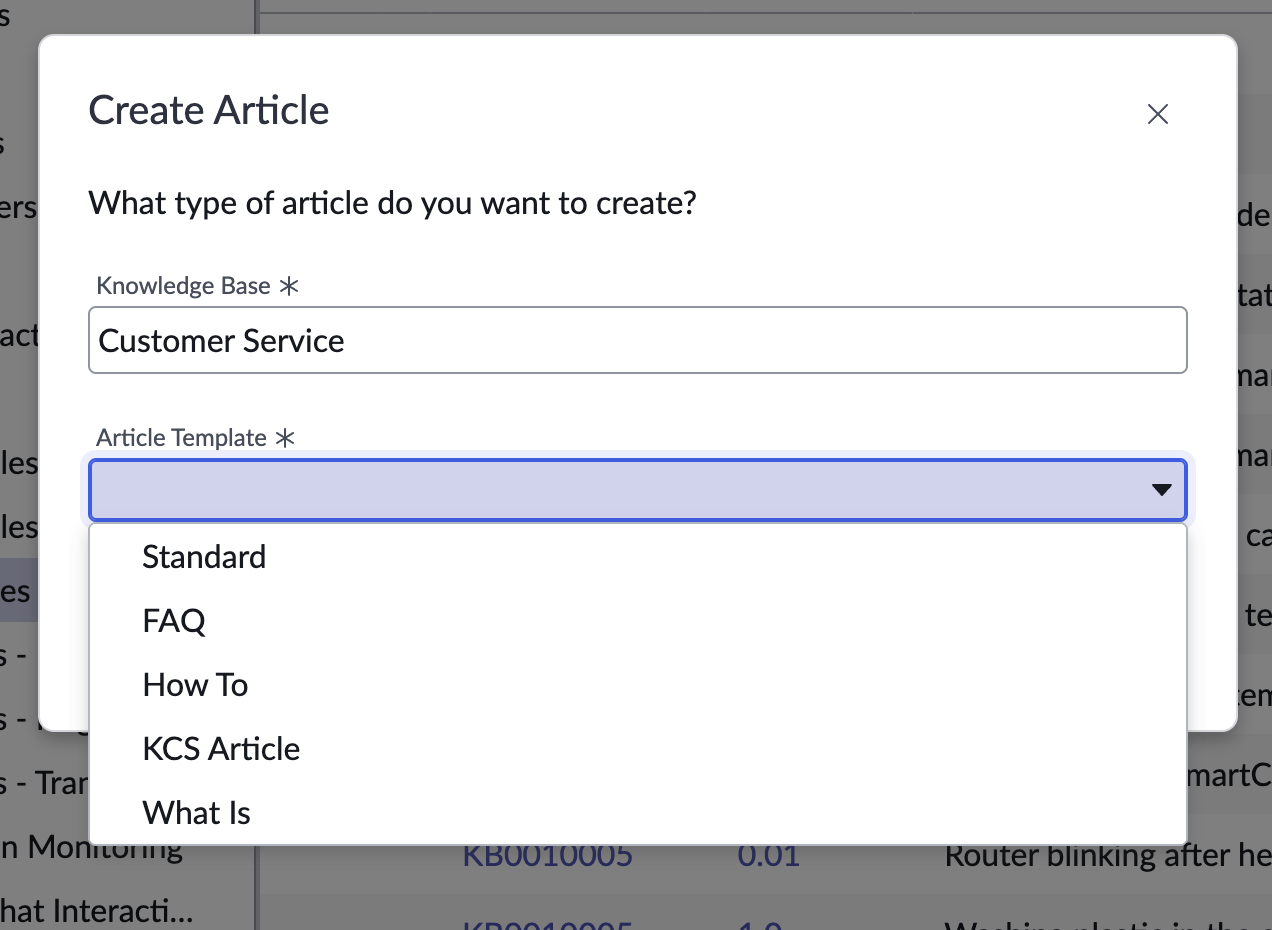
Task: Select the Standard article template
Action: point(204,556)
